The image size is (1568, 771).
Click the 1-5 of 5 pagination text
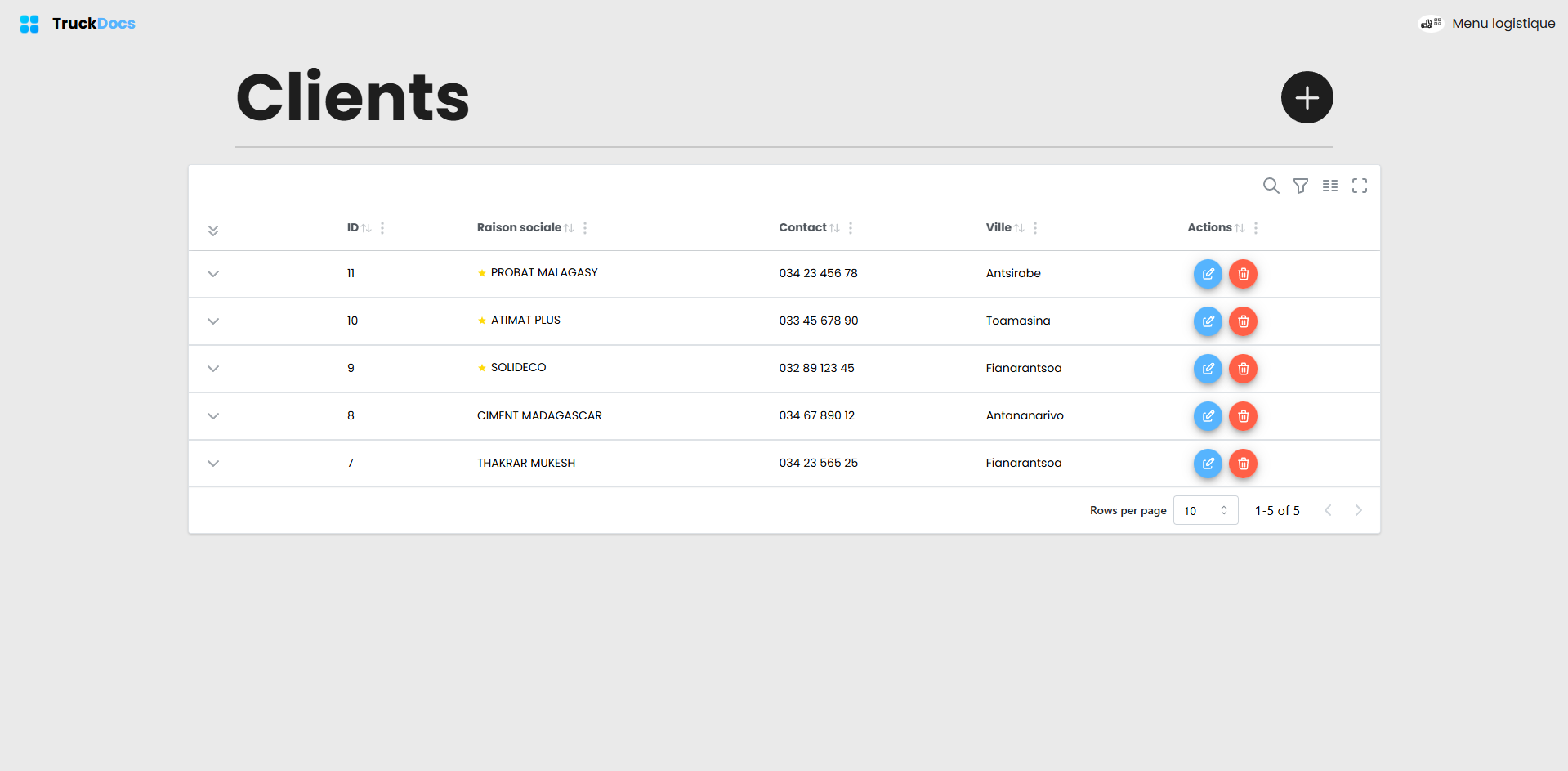1277,510
